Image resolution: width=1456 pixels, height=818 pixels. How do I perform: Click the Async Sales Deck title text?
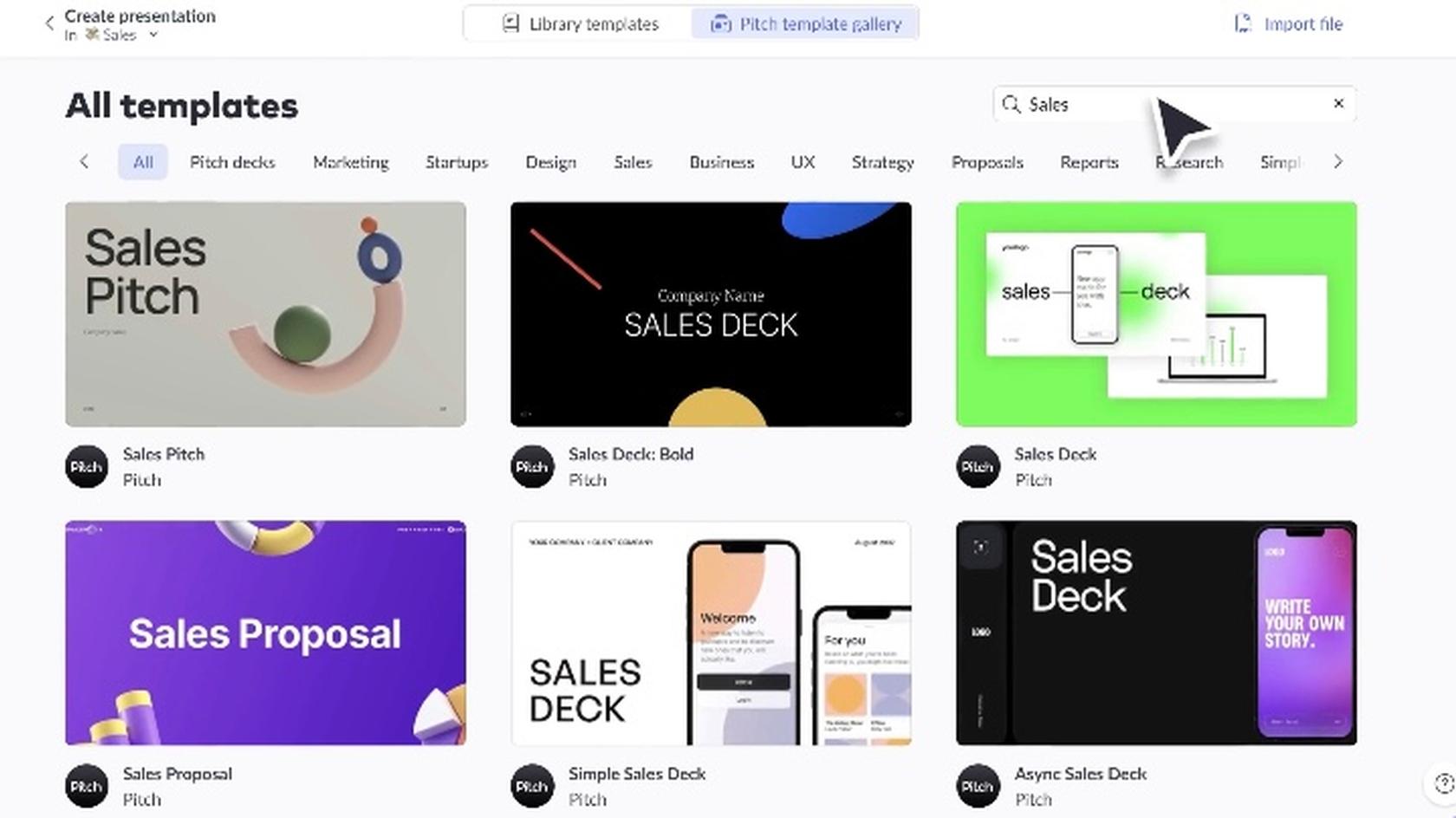point(1081,774)
